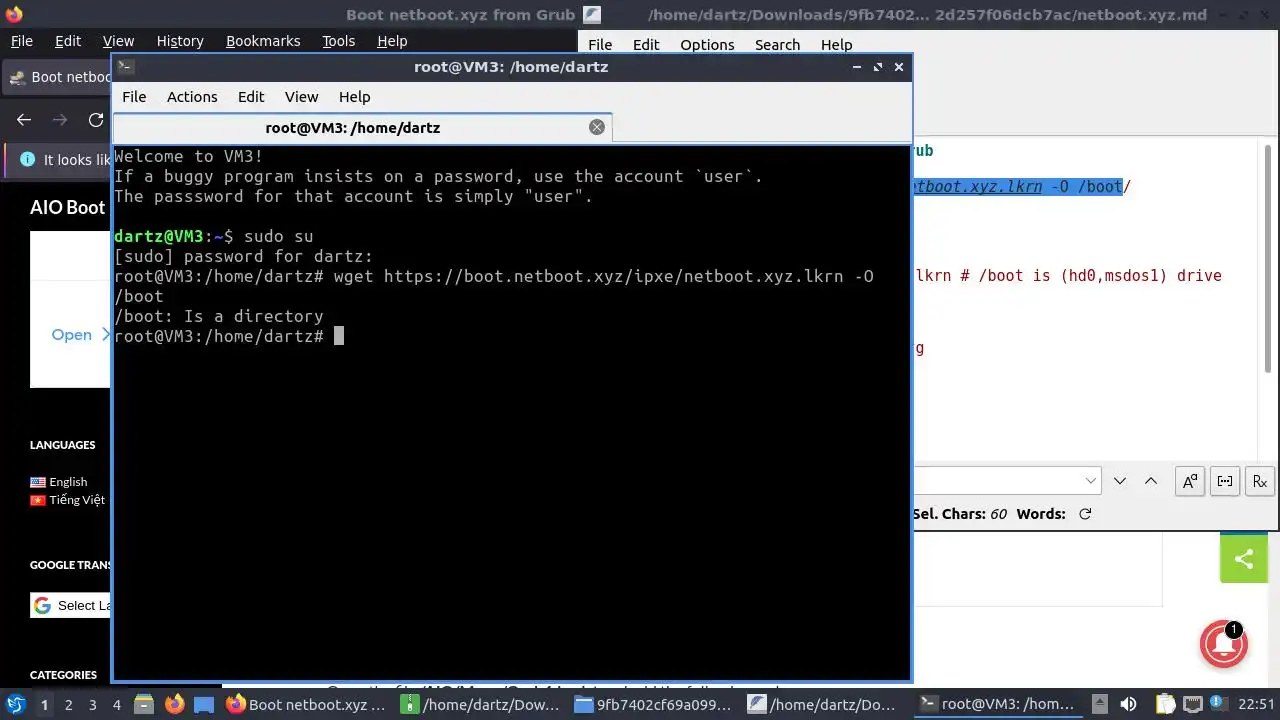Open Firefox View menu
The image size is (1280, 720).
click(x=118, y=41)
